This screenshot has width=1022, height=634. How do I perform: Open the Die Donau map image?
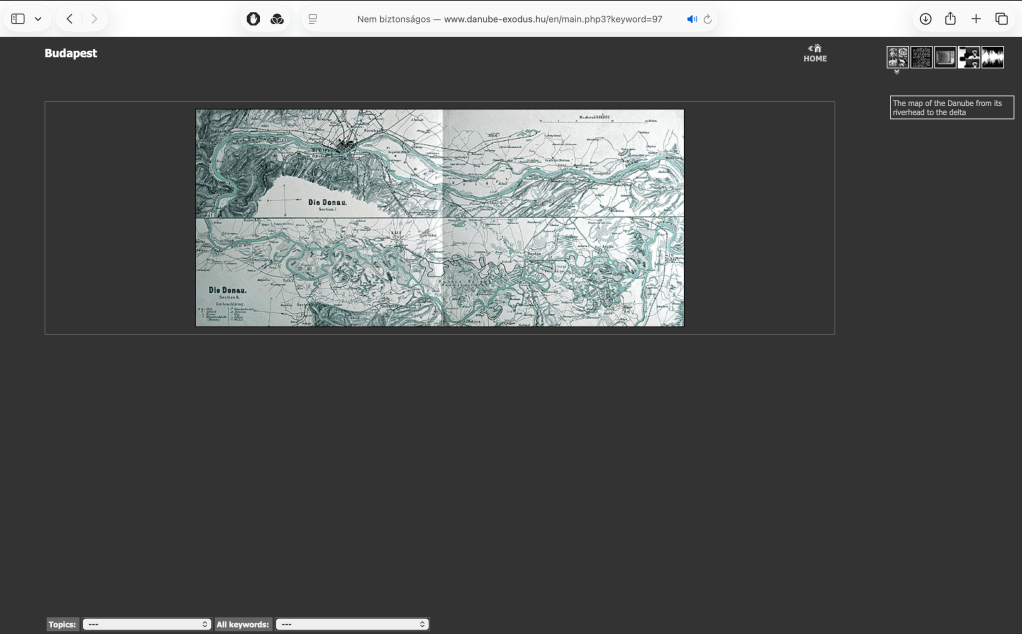point(440,218)
